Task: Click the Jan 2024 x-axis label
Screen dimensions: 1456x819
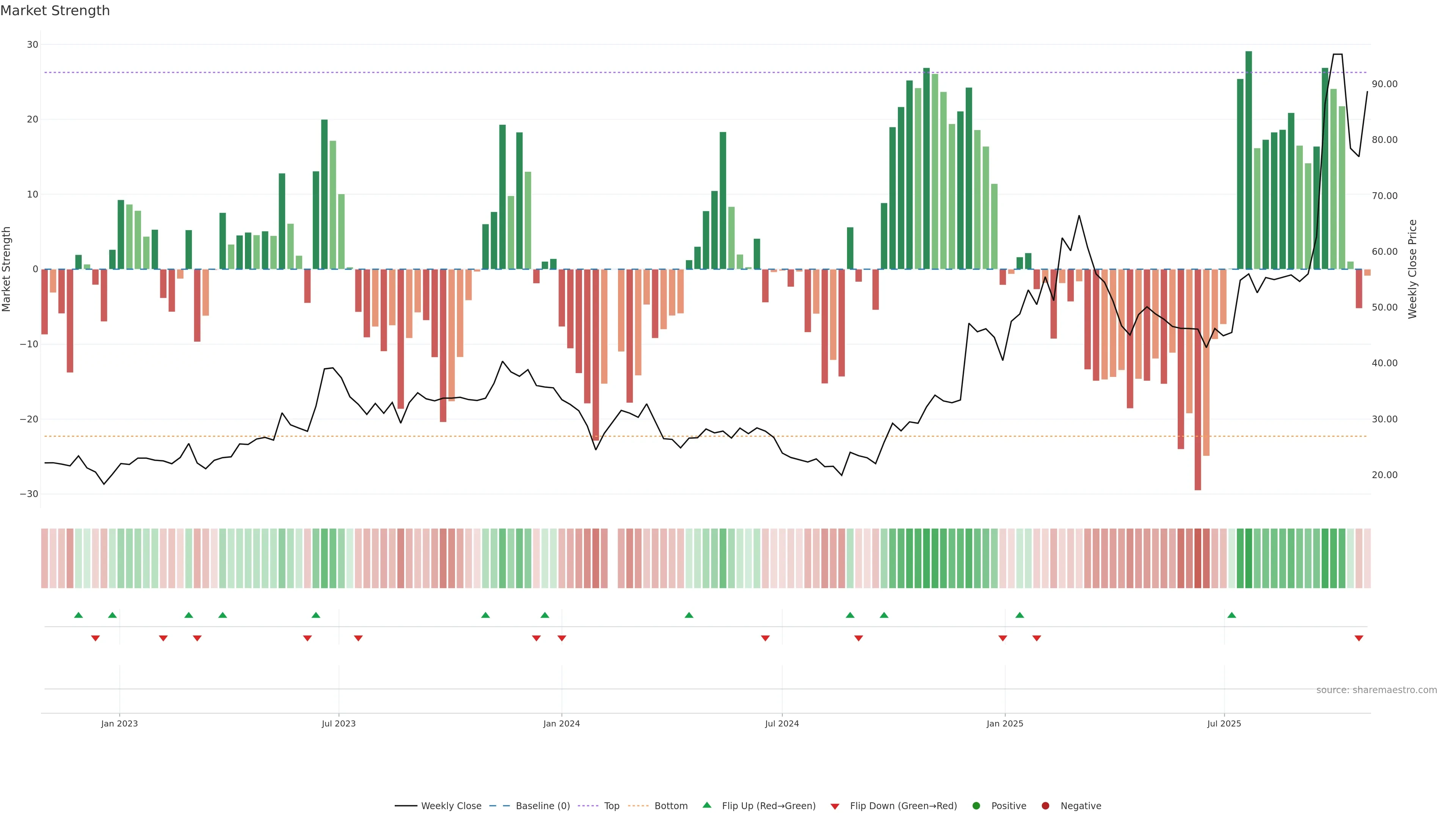Action: point(561,723)
